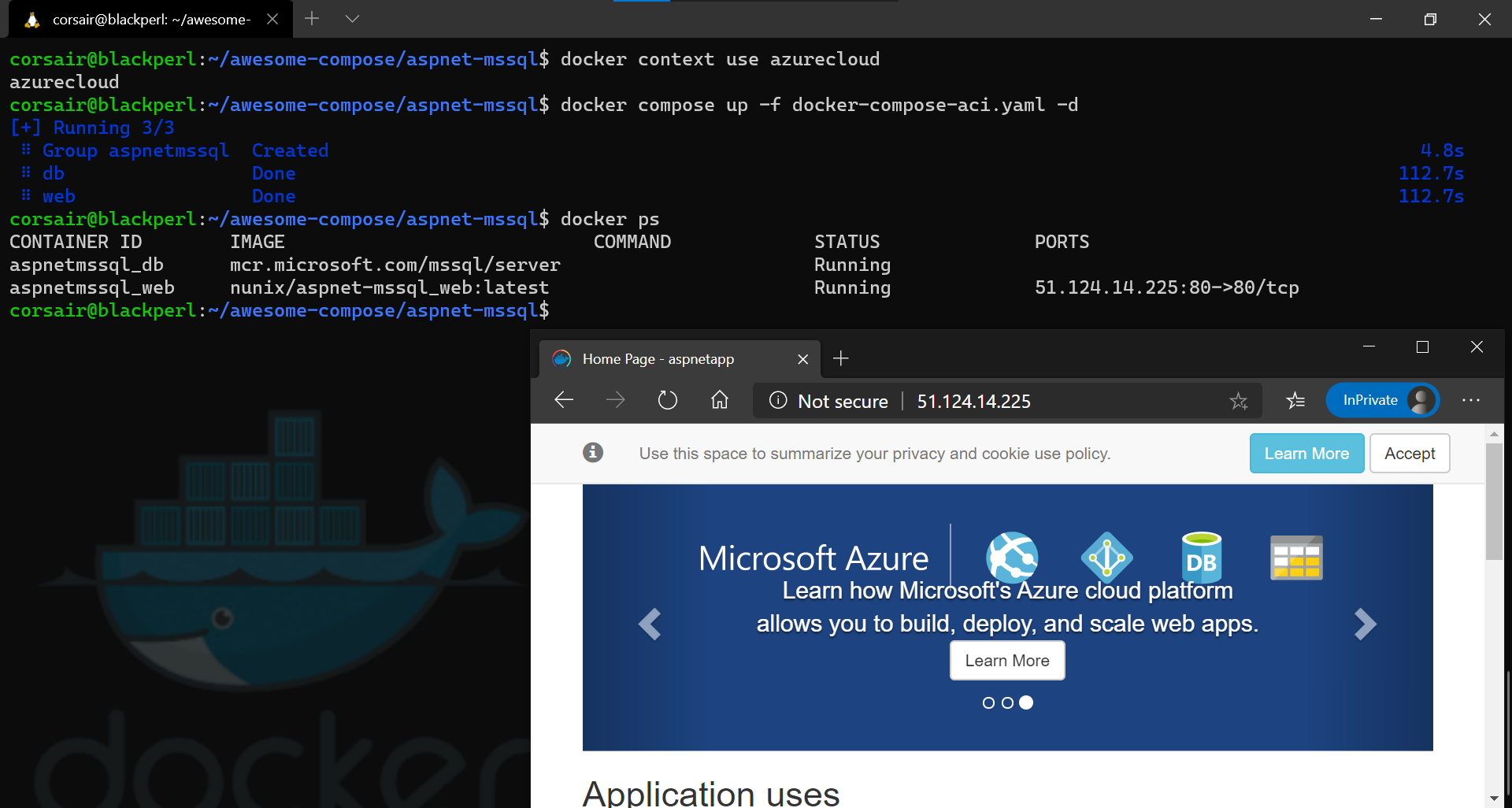Open terminal new-tab dropdown chevron
This screenshot has width=1512, height=808.
point(352,19)
